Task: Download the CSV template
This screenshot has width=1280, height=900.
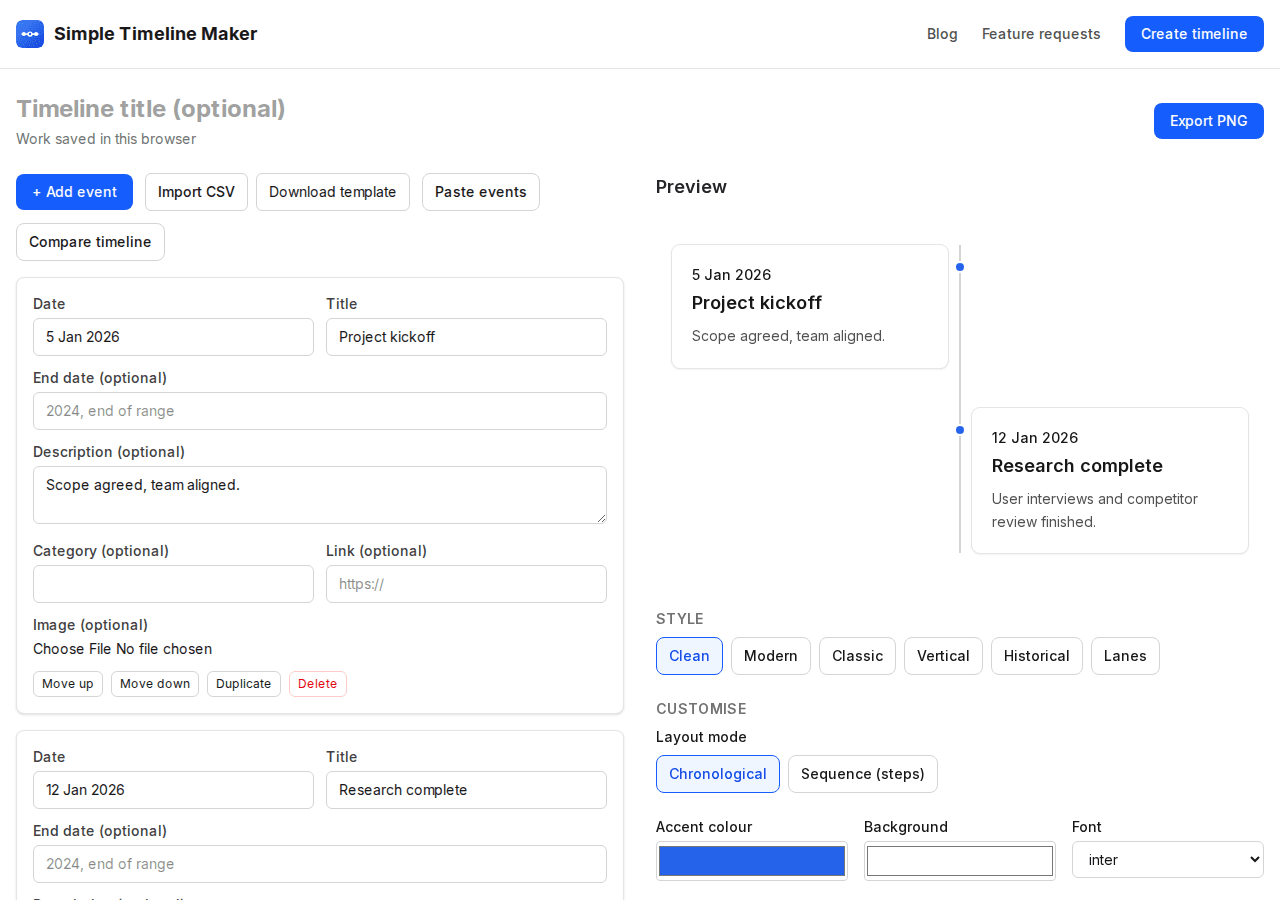Action: [x=333, y=192]
